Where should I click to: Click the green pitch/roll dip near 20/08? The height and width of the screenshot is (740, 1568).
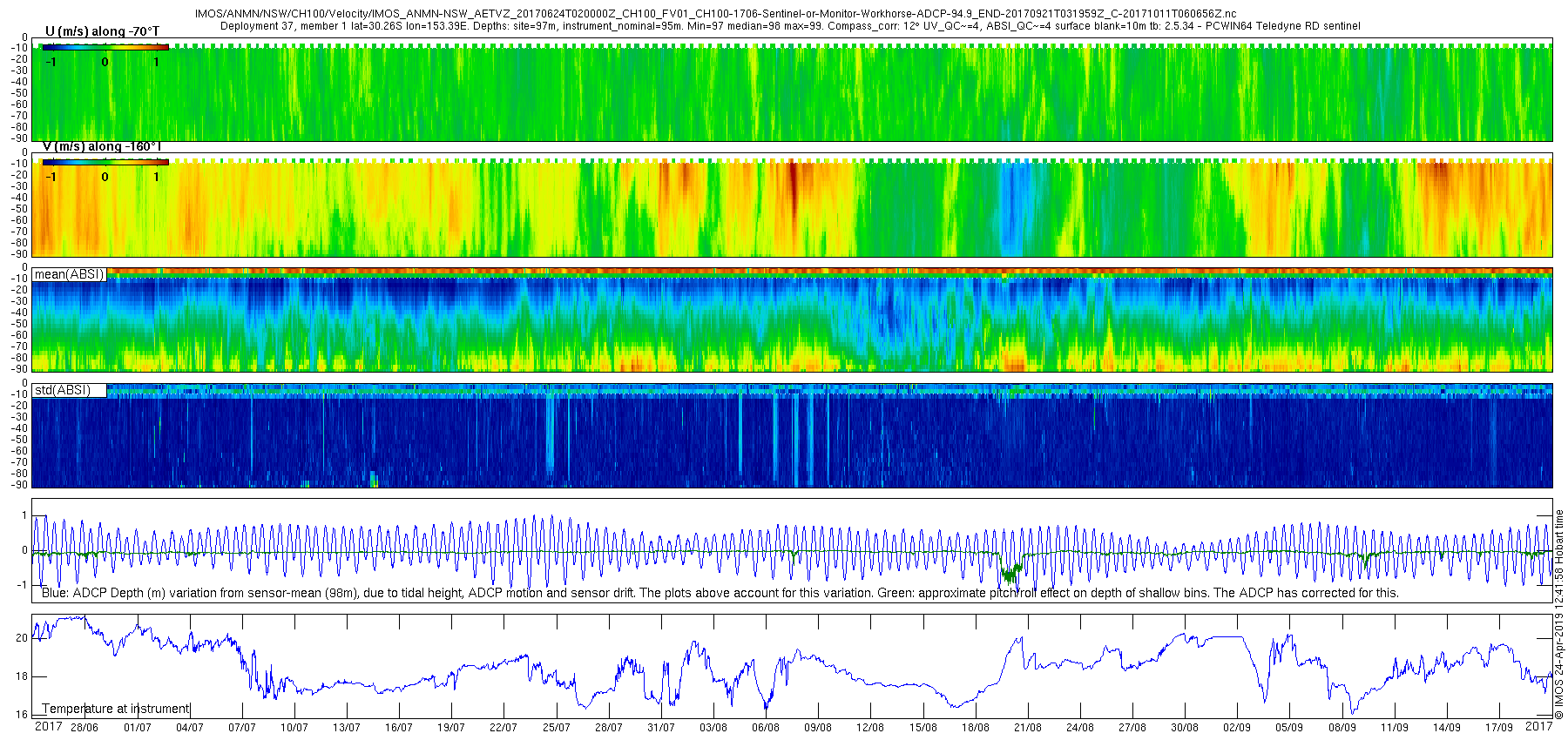1010,572
